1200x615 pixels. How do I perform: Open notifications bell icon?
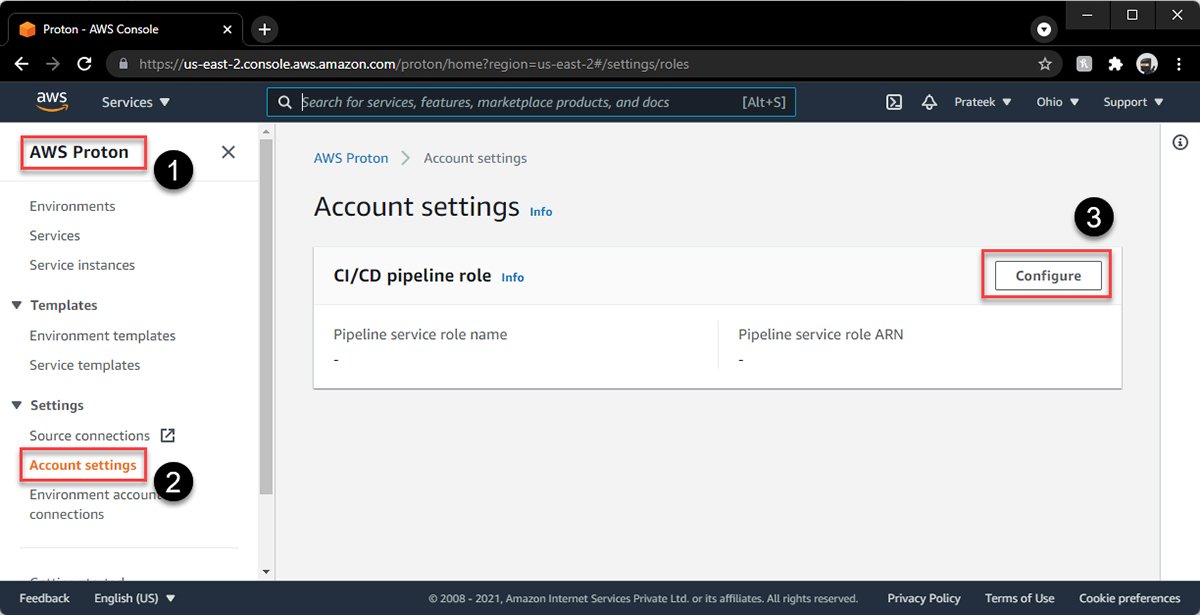929,102
